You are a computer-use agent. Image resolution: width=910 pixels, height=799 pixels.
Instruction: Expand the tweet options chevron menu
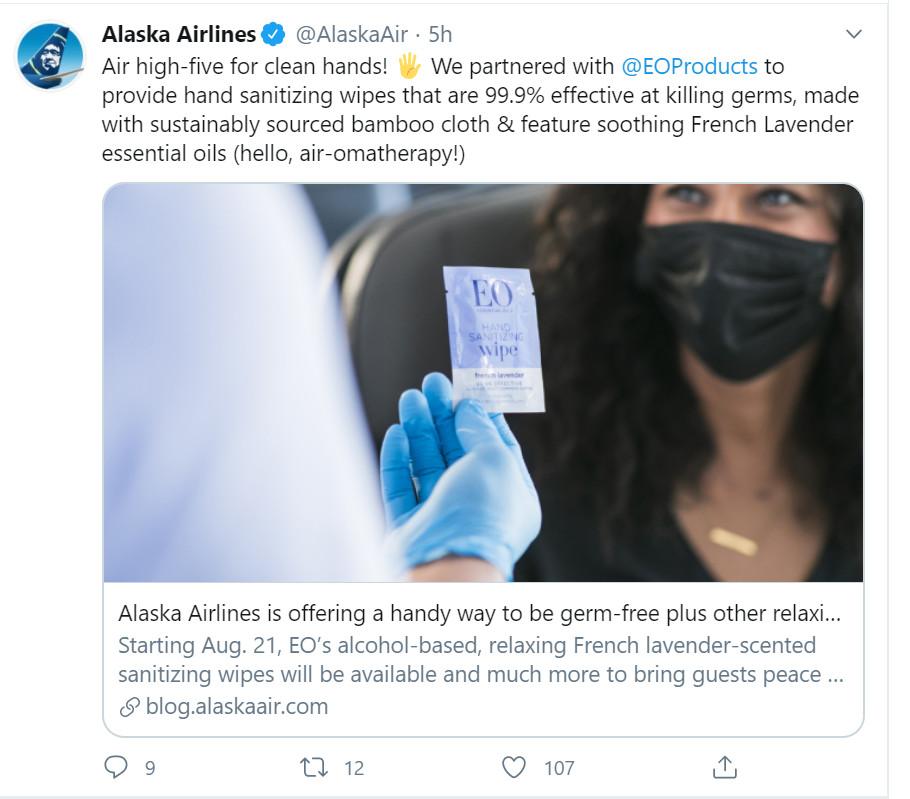coord(853,35)
